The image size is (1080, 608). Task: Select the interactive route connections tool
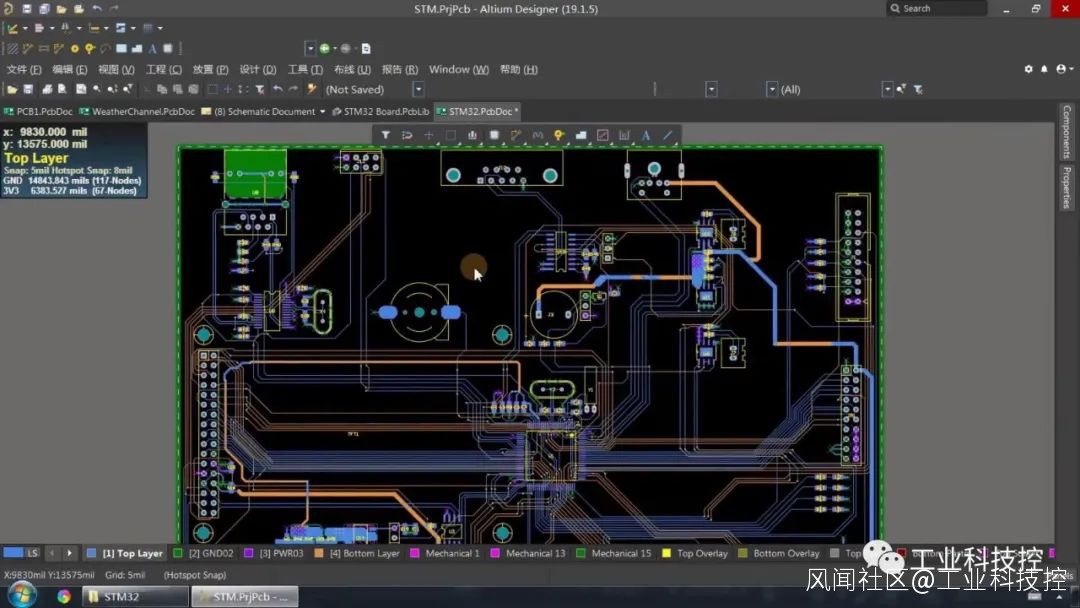point(516,135)
